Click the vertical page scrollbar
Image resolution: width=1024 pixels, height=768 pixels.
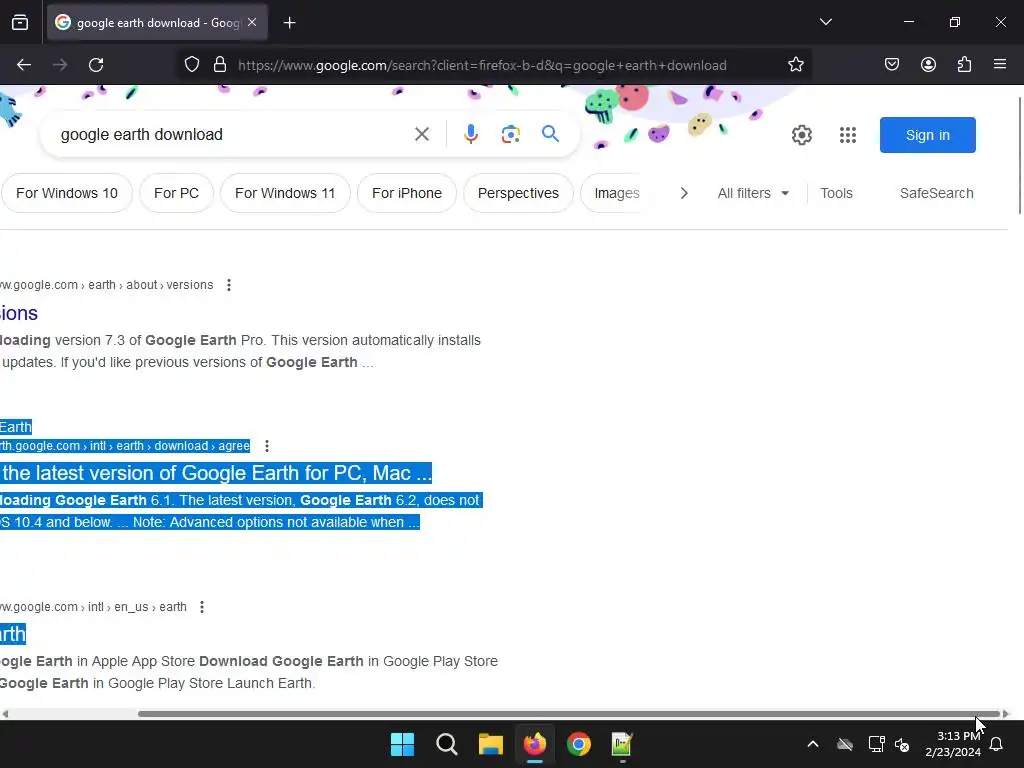(1019, 155)
